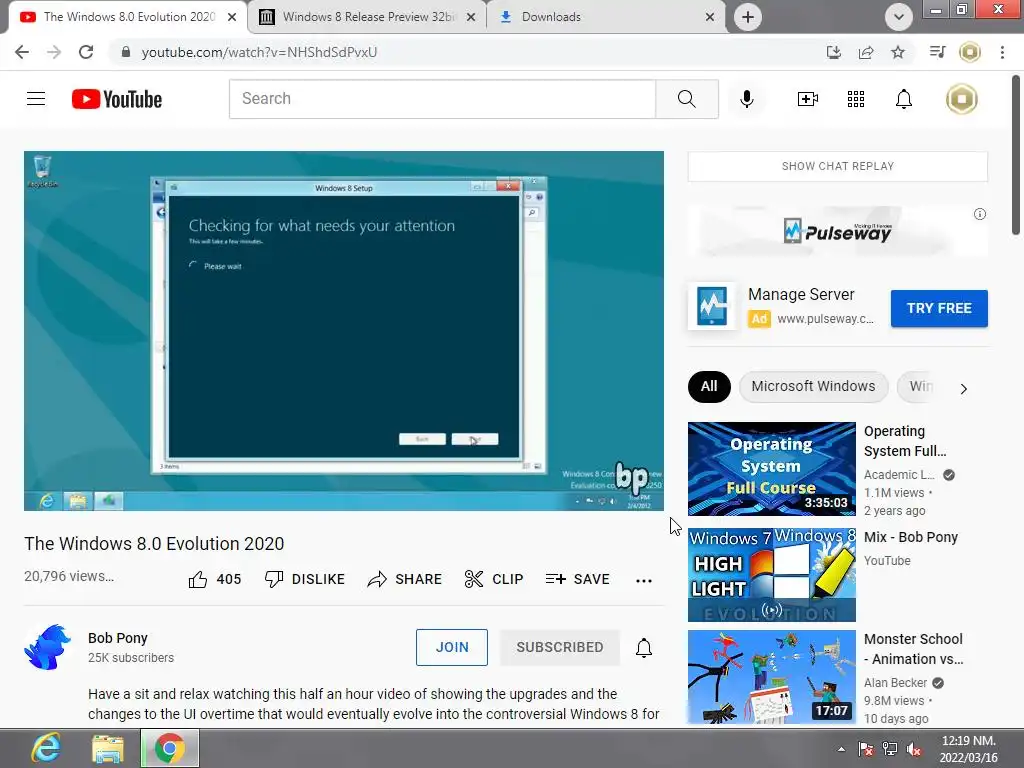Image resolution: width=1024 pixels, height=768 pixels.
Task: Reload the page
Action: (x=86, y=52)
